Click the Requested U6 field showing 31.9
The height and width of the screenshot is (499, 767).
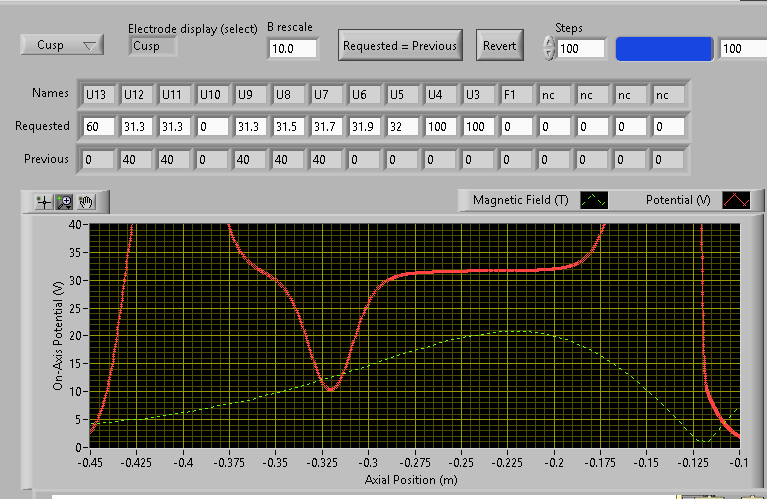tap(364, 127)
